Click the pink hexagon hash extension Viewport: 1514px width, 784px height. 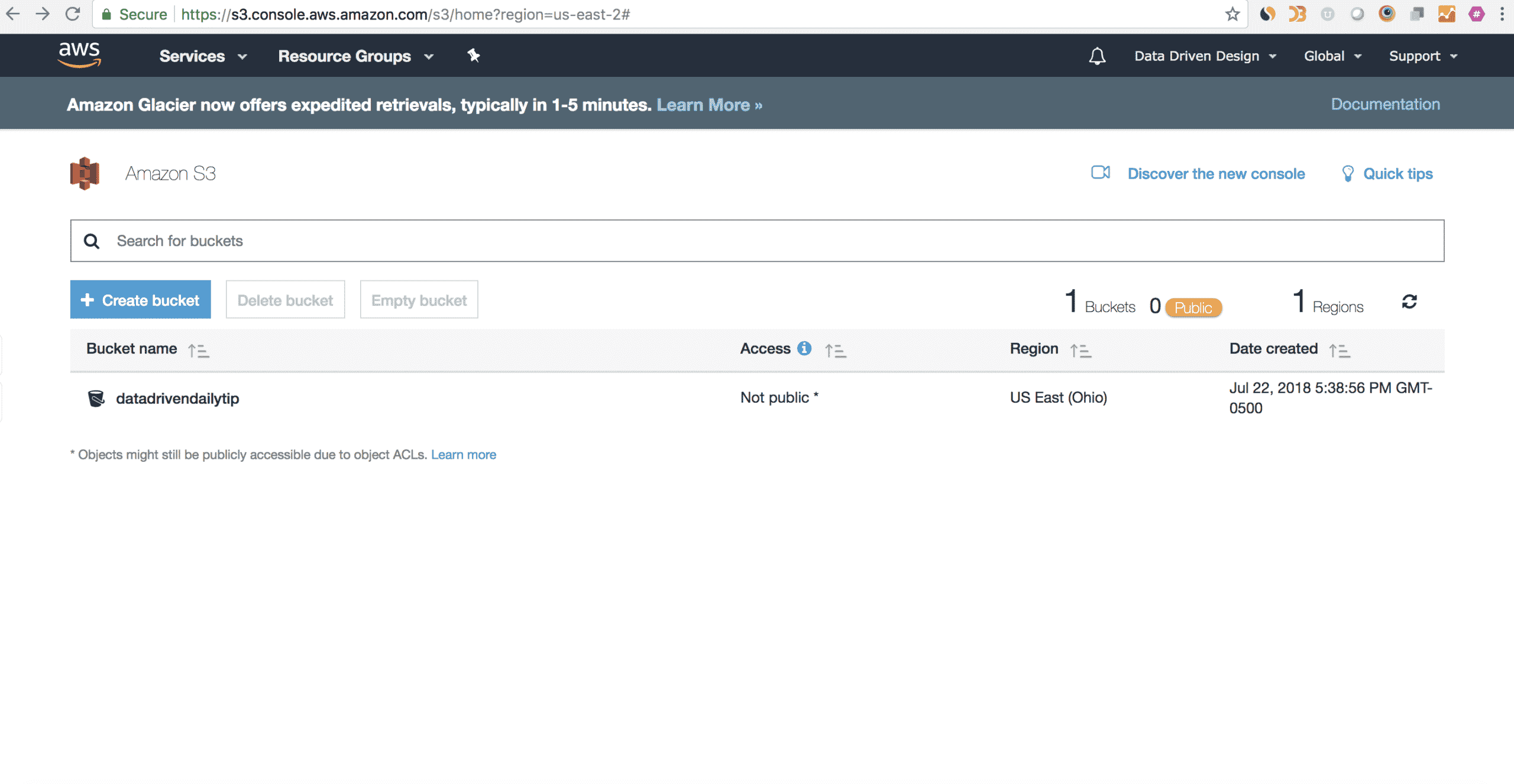click(1477, 14)
